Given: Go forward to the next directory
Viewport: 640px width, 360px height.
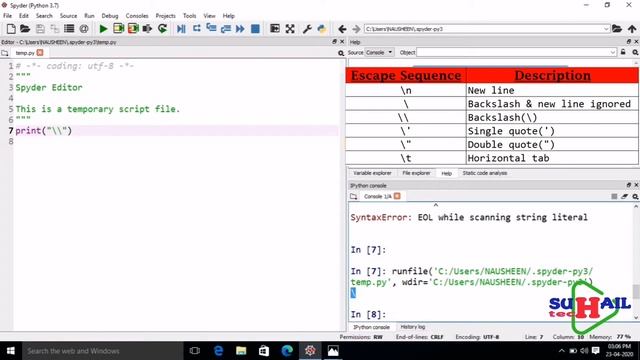Looking at the screenshot, I should (x=356, y=29).
